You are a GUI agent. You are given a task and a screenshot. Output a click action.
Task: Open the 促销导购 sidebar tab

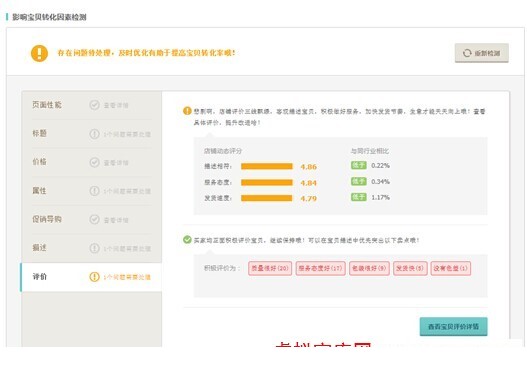pyautogui.click(x=91, y=219)
